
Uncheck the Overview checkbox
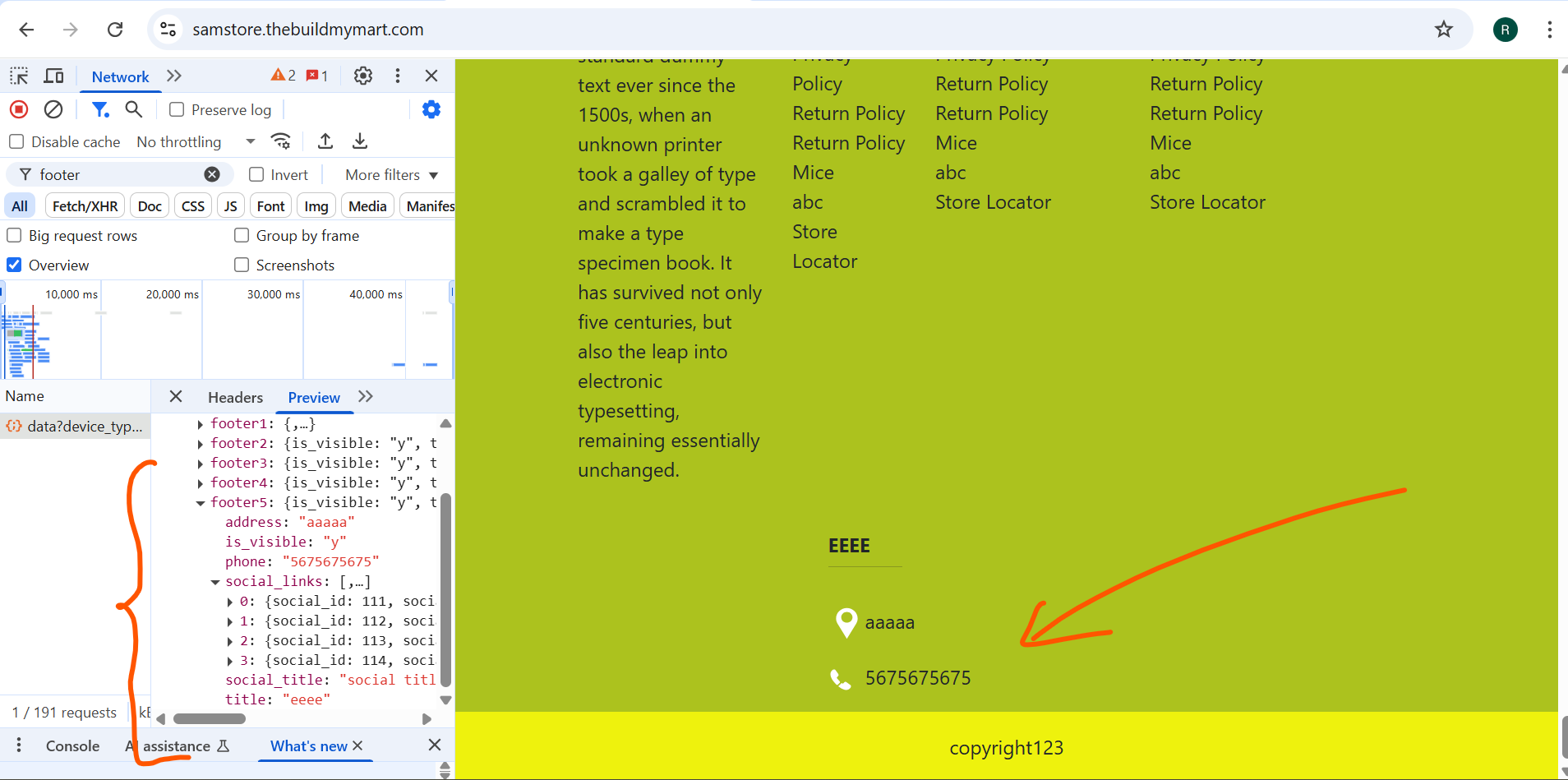pos(14,265)
